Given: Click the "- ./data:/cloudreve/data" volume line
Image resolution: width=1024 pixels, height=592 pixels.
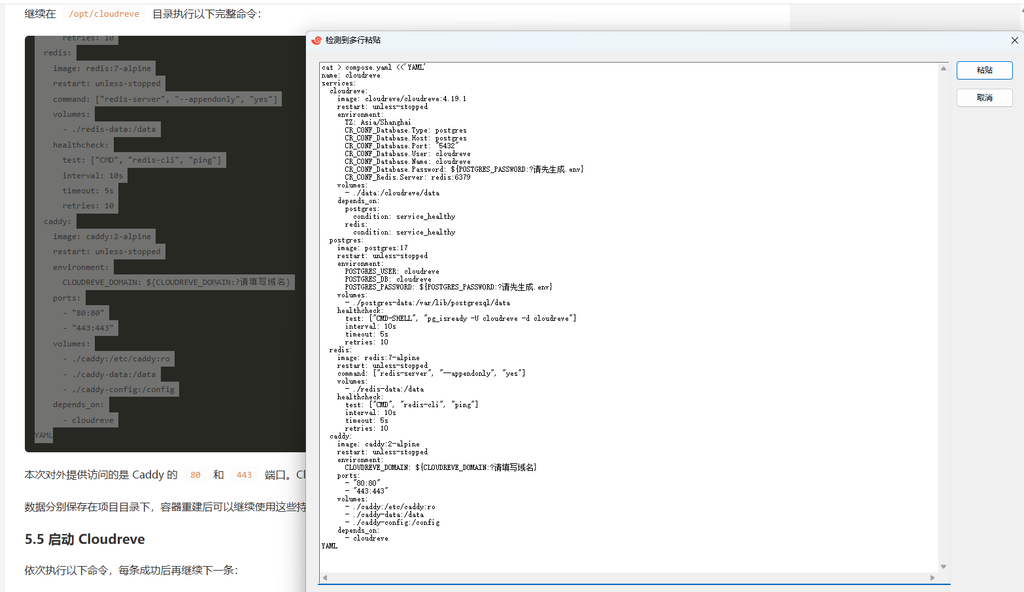Looking at the screenshot, I should click(x=392, y=193).
